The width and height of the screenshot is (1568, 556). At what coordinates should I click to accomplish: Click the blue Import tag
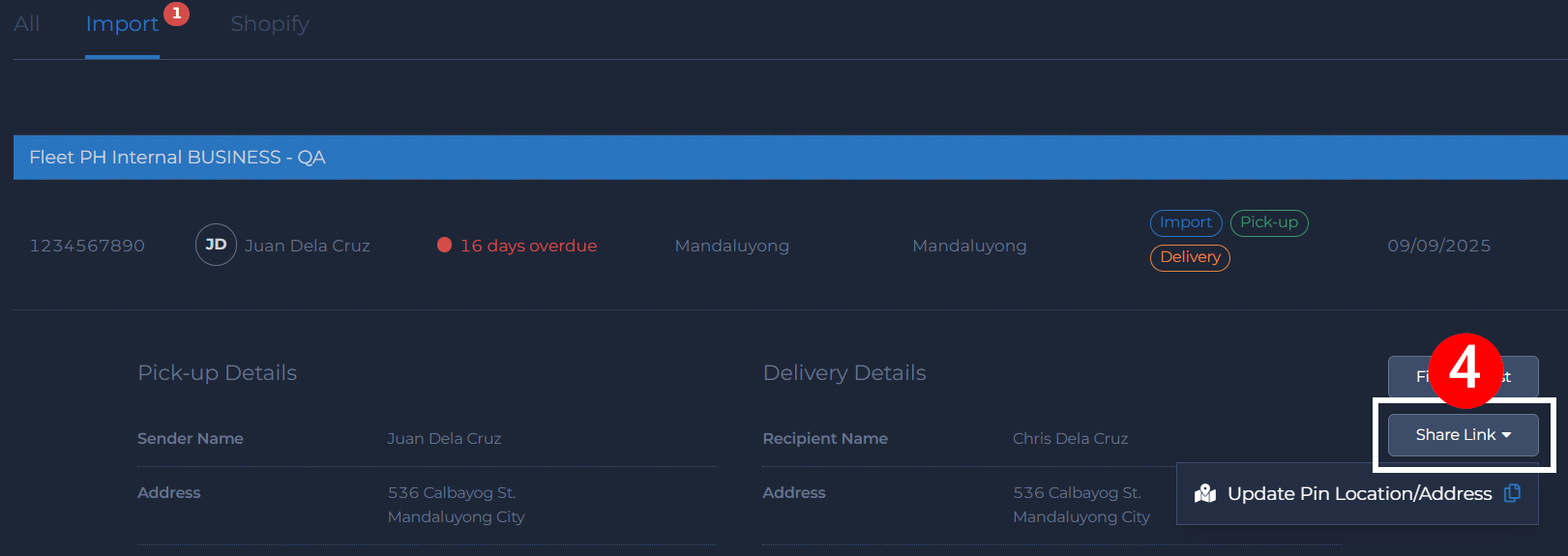tap(1185, 222)
